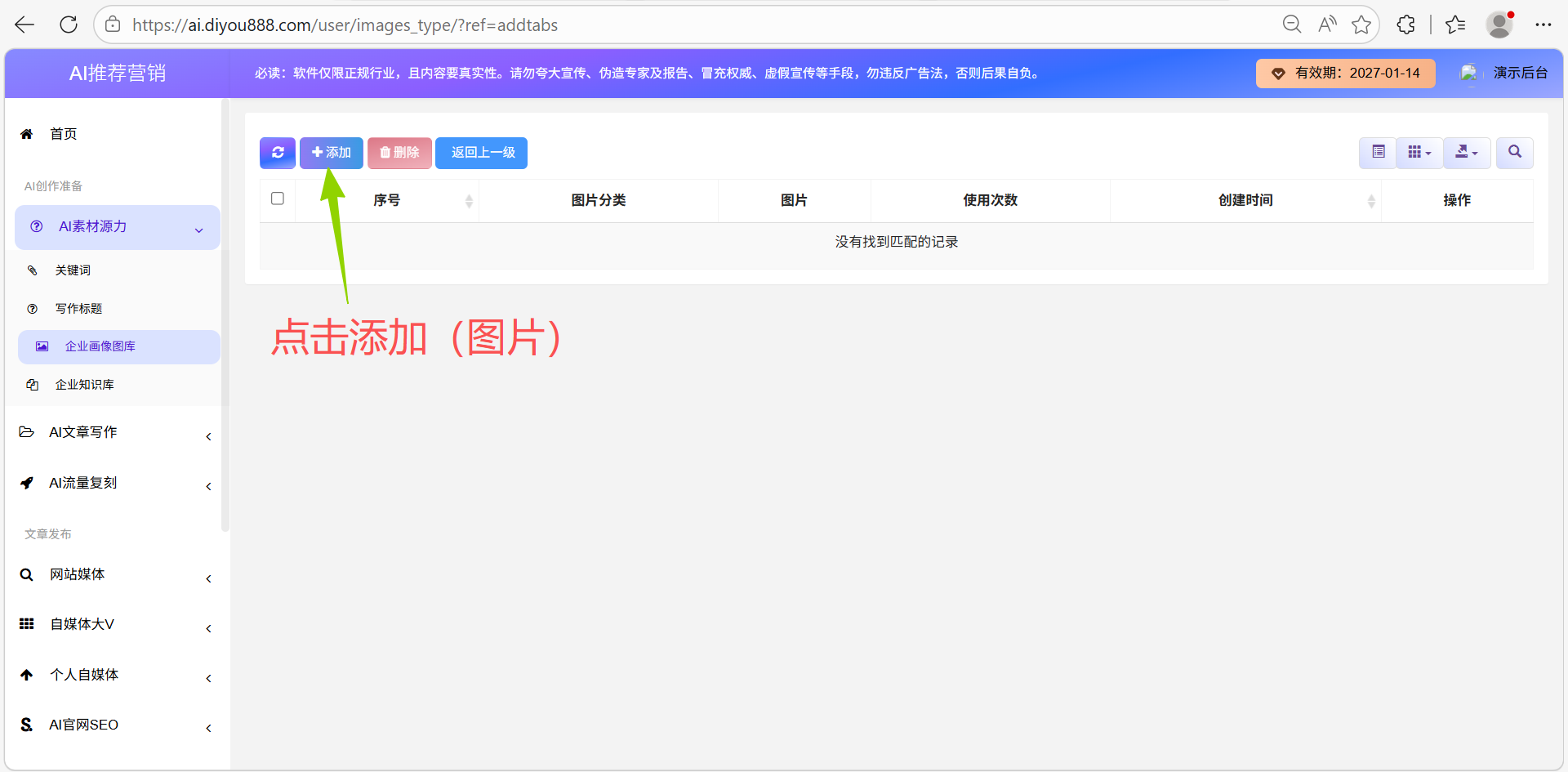
Task: Toggle the select-all checkbox in table header
Action: coord(278,199)
